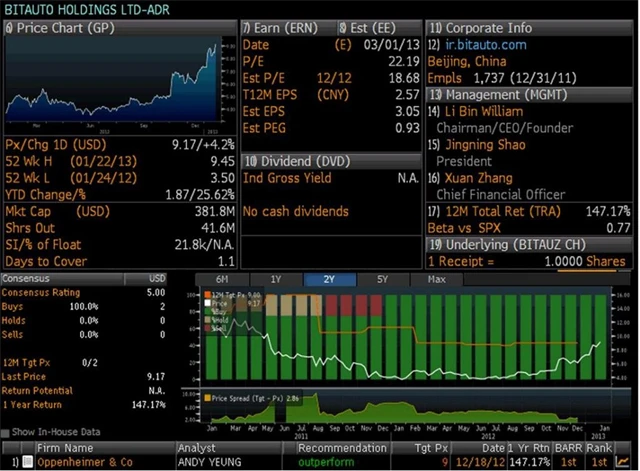
Task: Open the Price Chart (GP) panel header
Action: pos(60,28)
